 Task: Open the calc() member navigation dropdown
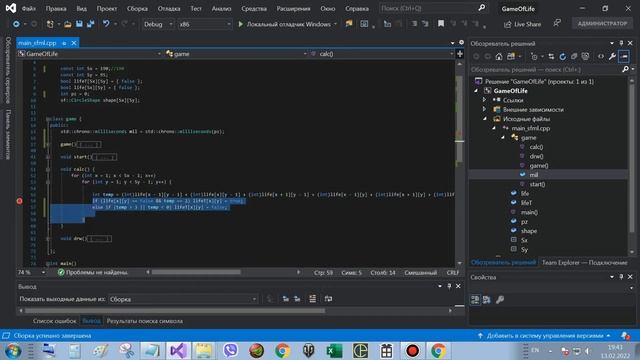pyautogui.click(x=382, y=54)
